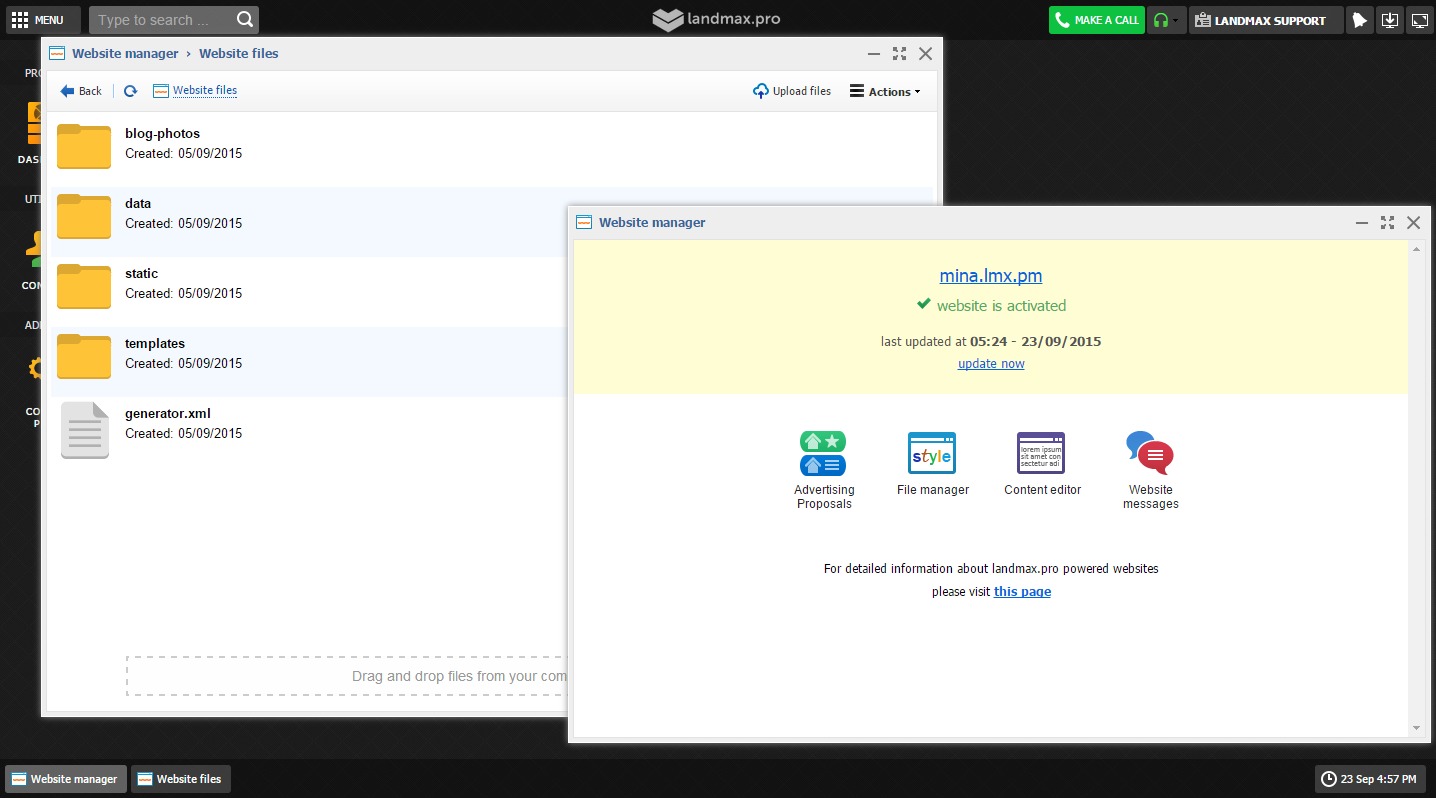
Task: Click the Upload files button
Action: coord(792,91)
